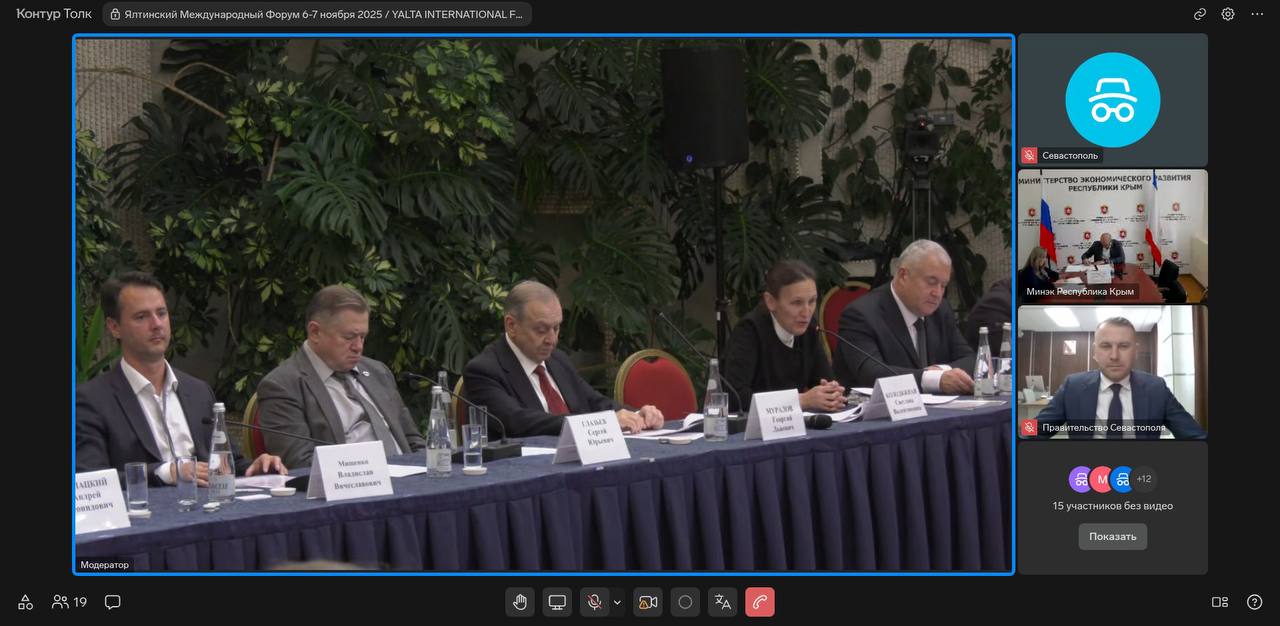Open the chat panel

[x=113, y=602]
